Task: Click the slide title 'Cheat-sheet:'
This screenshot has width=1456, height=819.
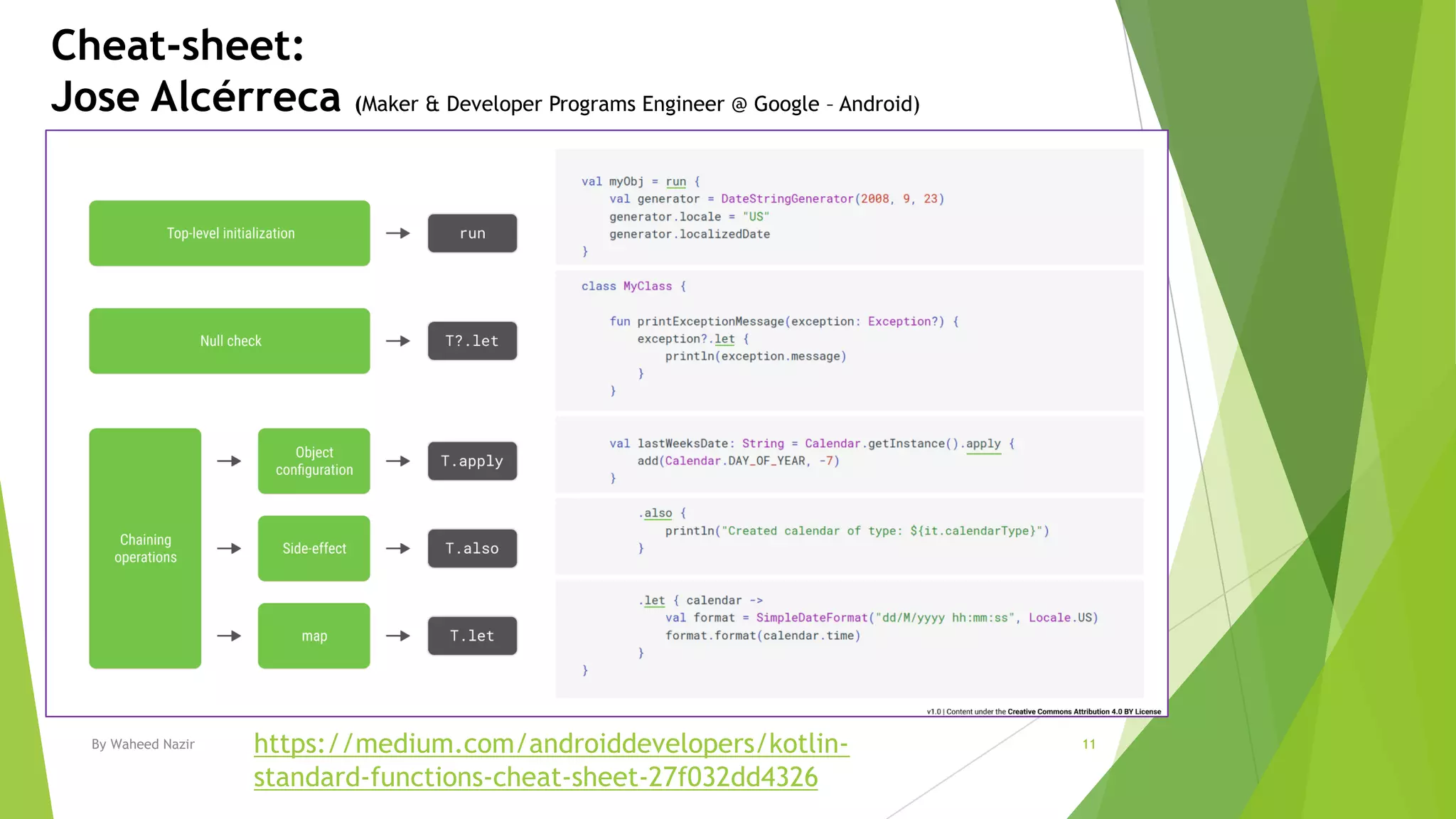Action: click(178, 45)
